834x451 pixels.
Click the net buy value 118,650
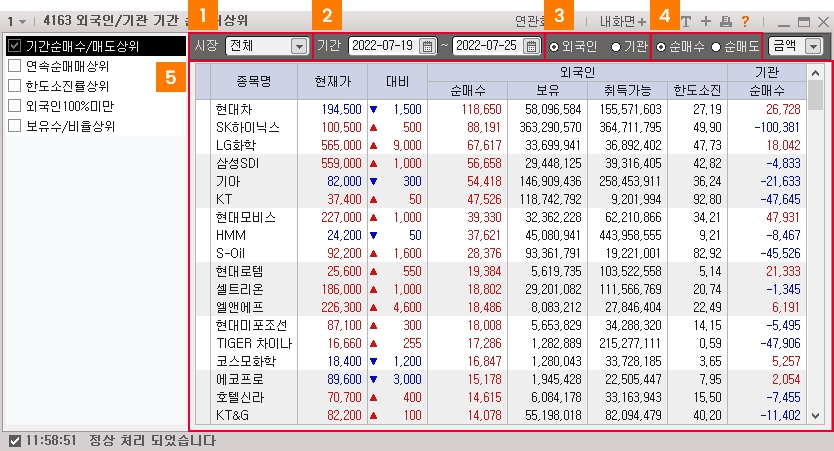(x=481, y=110)
